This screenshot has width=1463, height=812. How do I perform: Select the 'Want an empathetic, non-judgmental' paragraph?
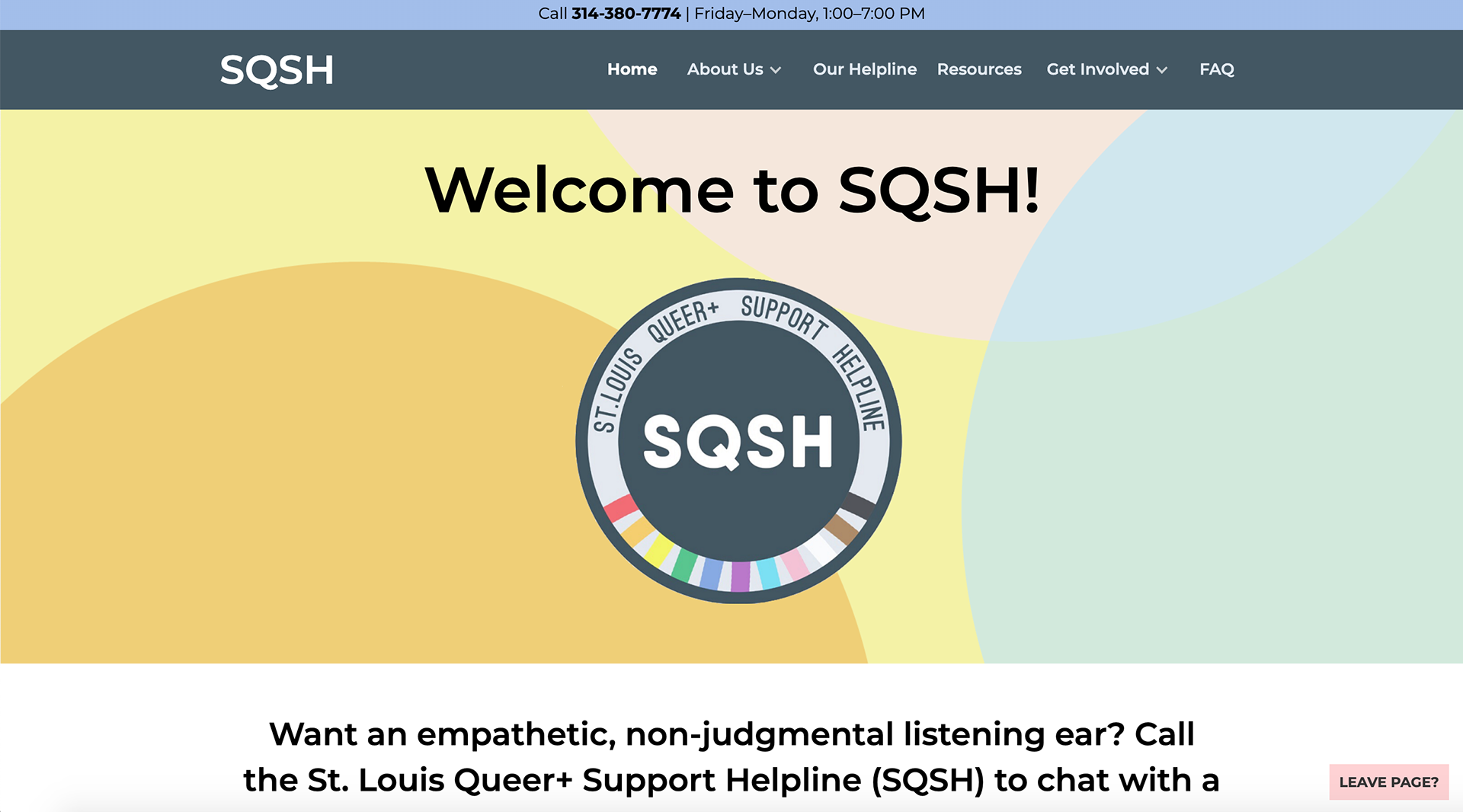tap(731, 756)
